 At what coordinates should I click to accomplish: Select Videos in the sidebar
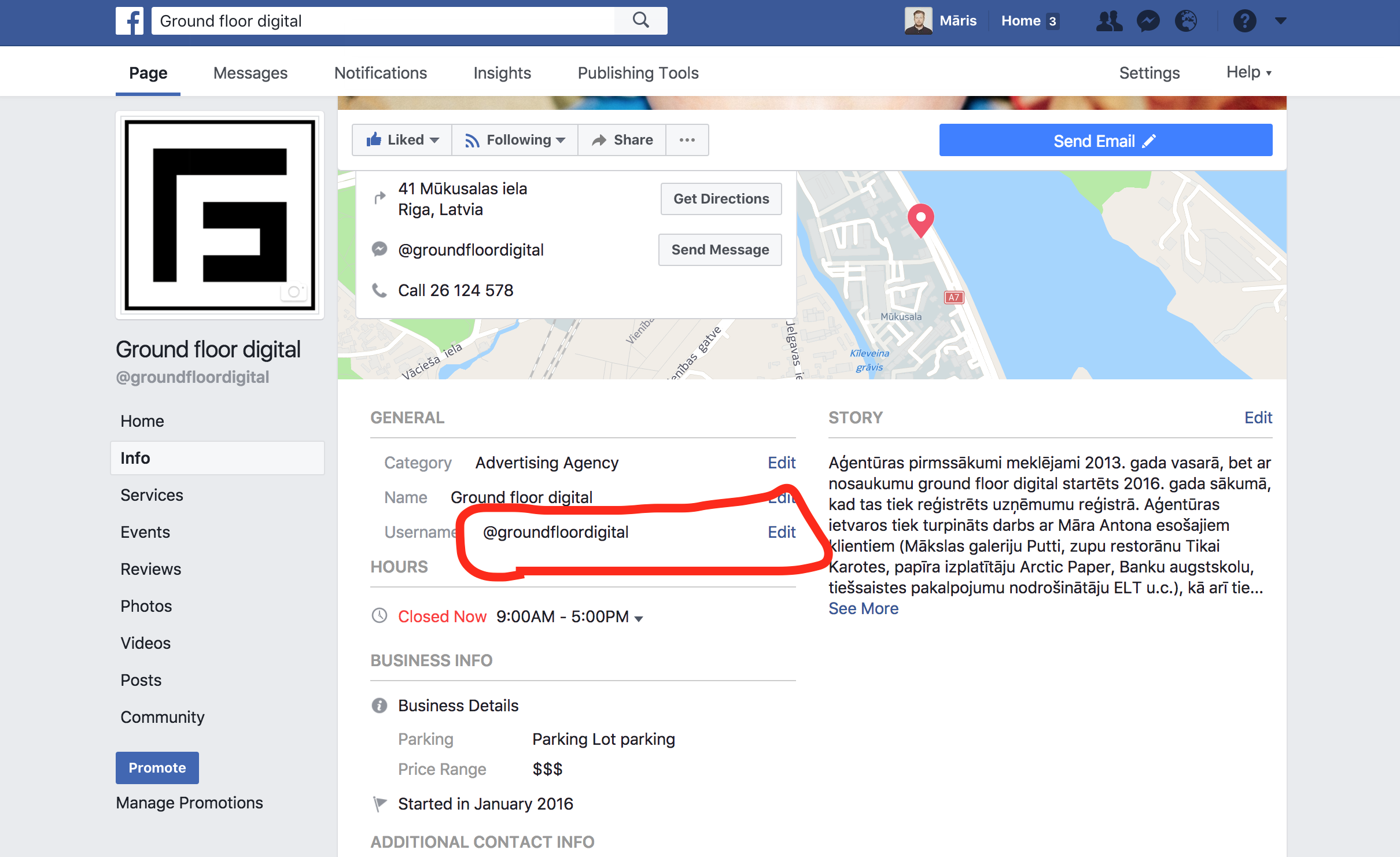coord(146,643)
